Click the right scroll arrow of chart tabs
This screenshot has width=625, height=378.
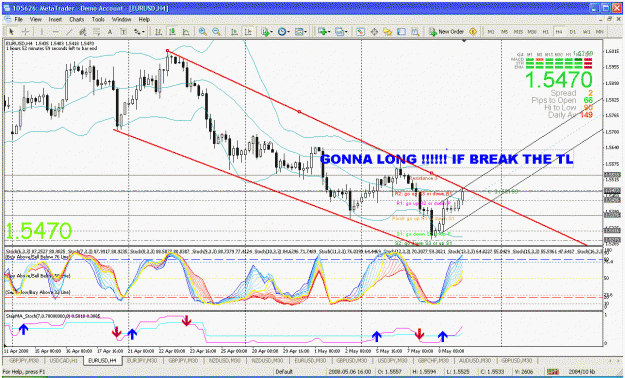619,360
